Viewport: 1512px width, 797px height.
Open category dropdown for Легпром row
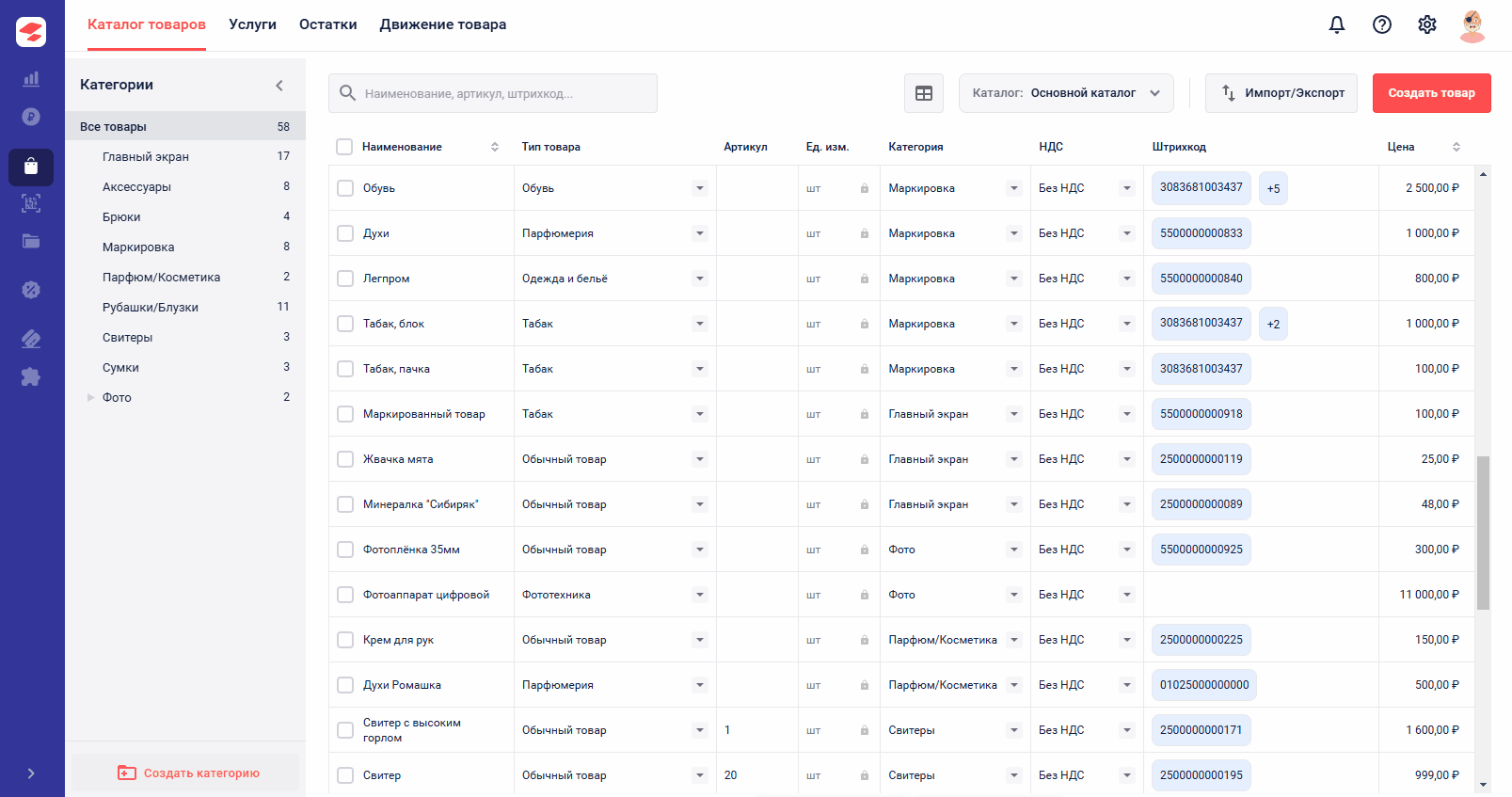(1014, 279)
